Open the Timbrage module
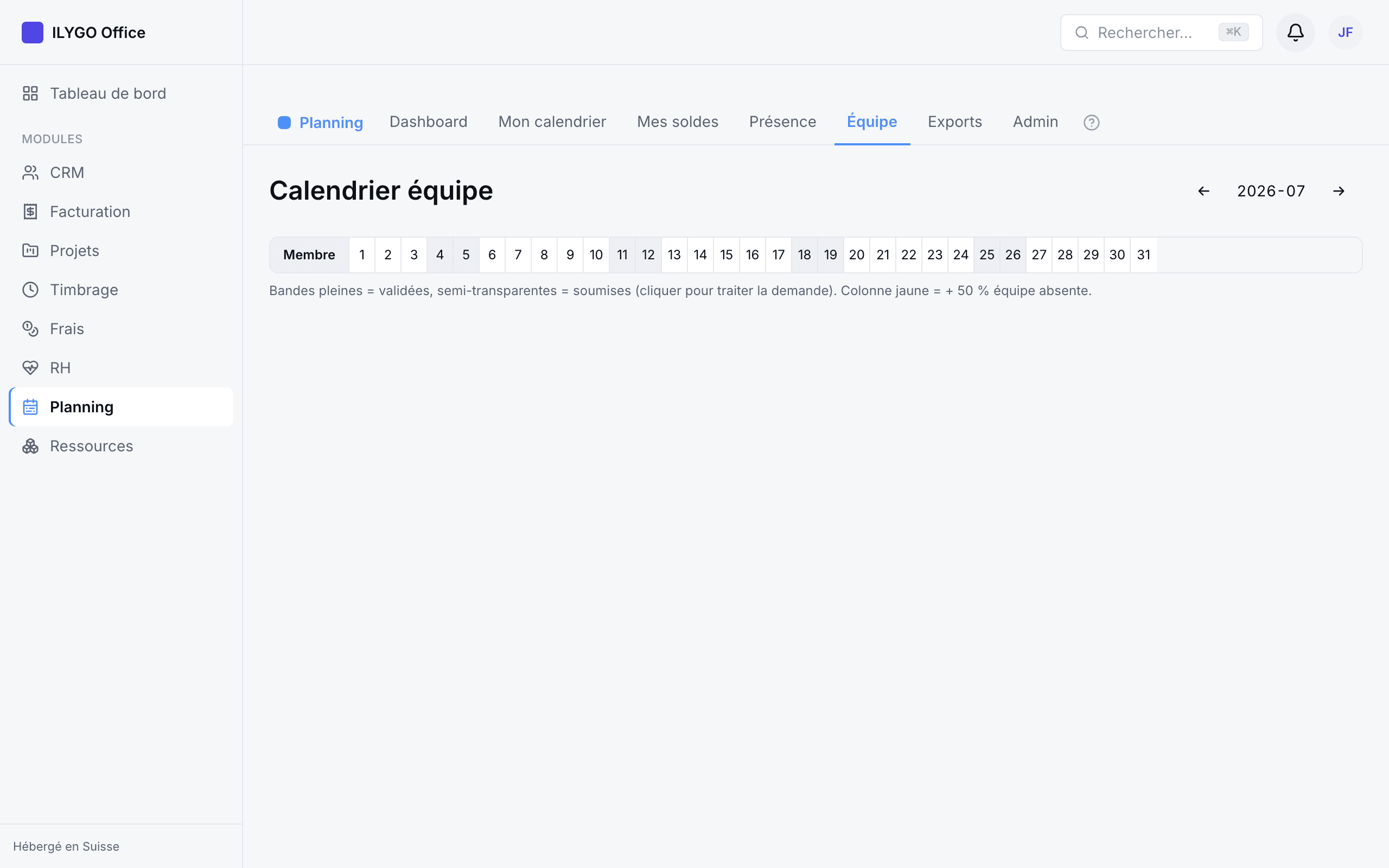 coord(121,289)
